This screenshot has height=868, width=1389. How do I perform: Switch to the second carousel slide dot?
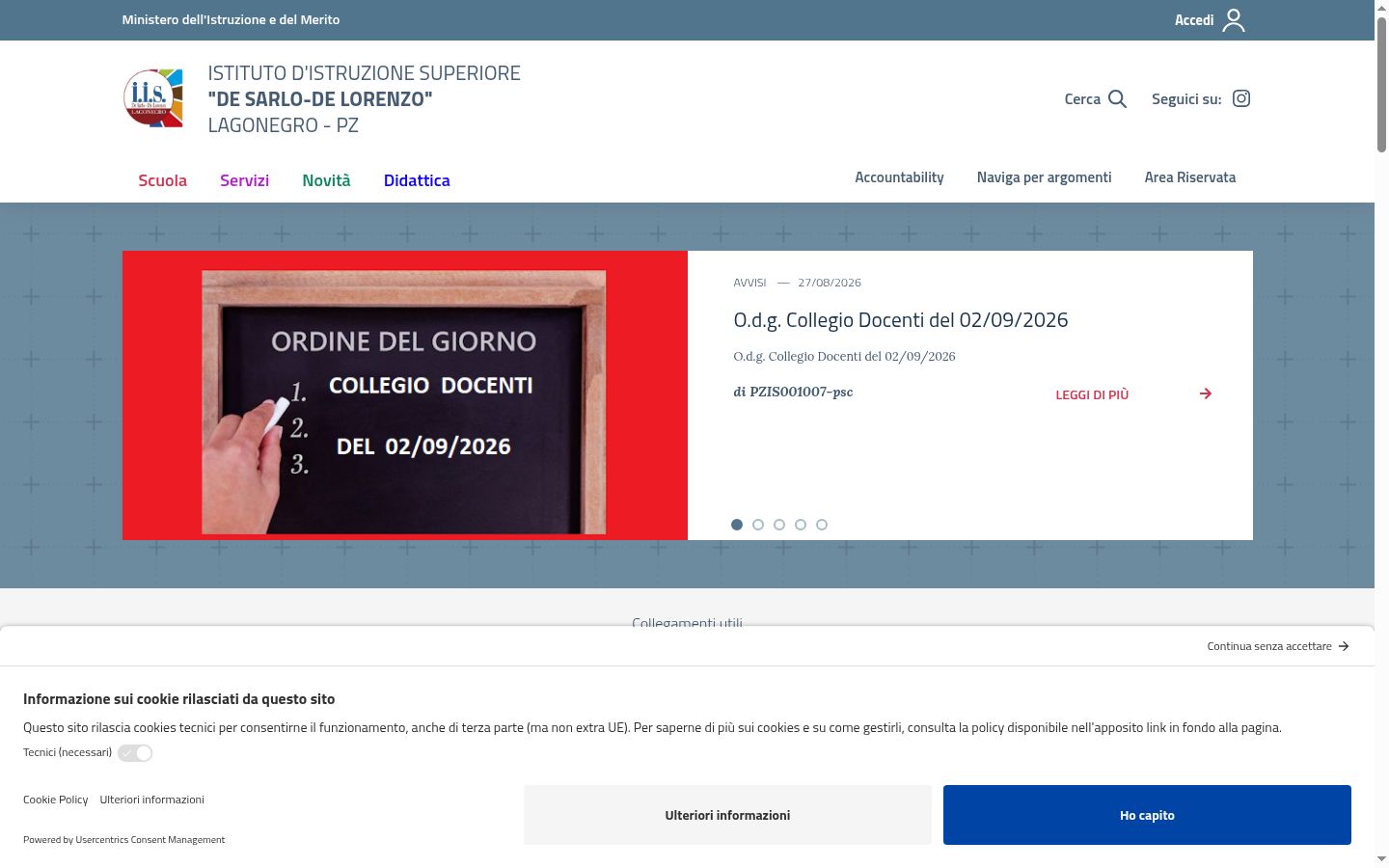point(758,525)
